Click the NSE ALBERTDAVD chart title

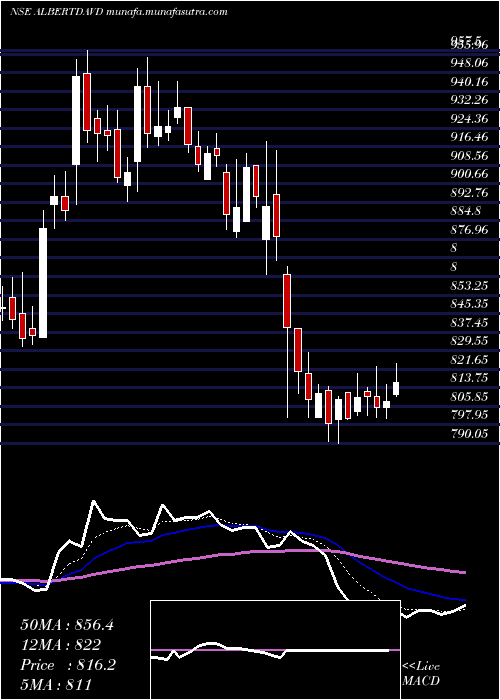(118, 12)
